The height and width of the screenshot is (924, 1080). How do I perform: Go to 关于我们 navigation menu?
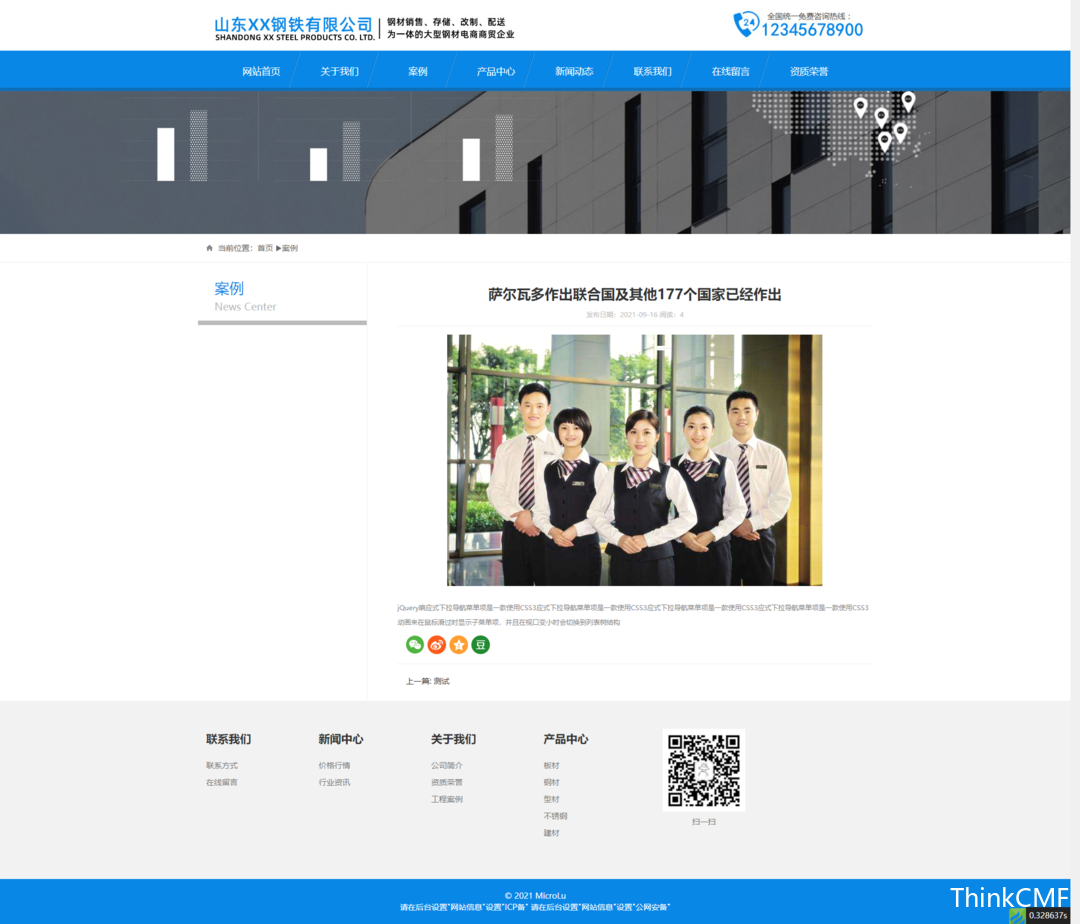[x=339, y=71]
